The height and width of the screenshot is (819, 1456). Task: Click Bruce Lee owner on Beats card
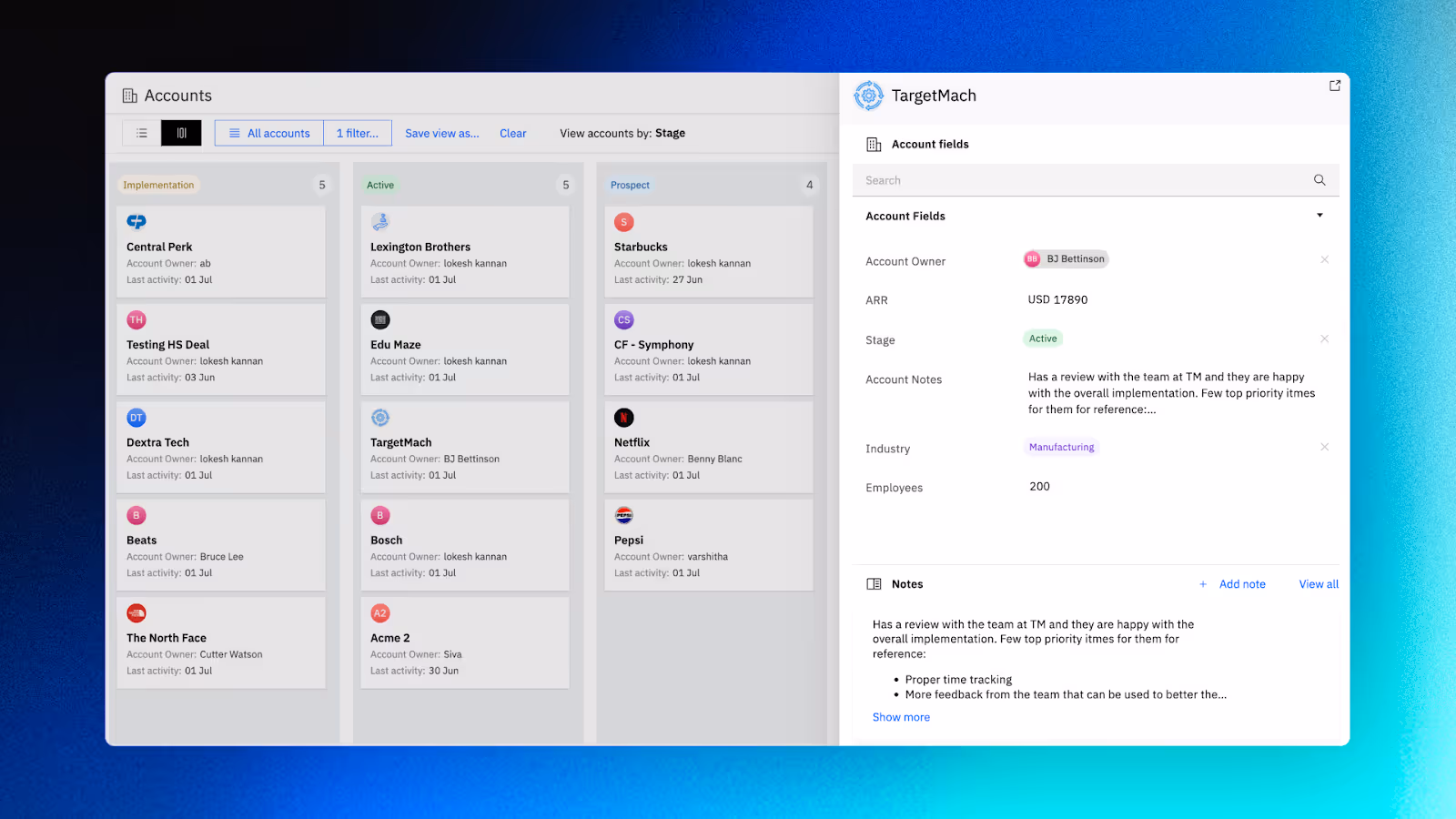[222, 557]
